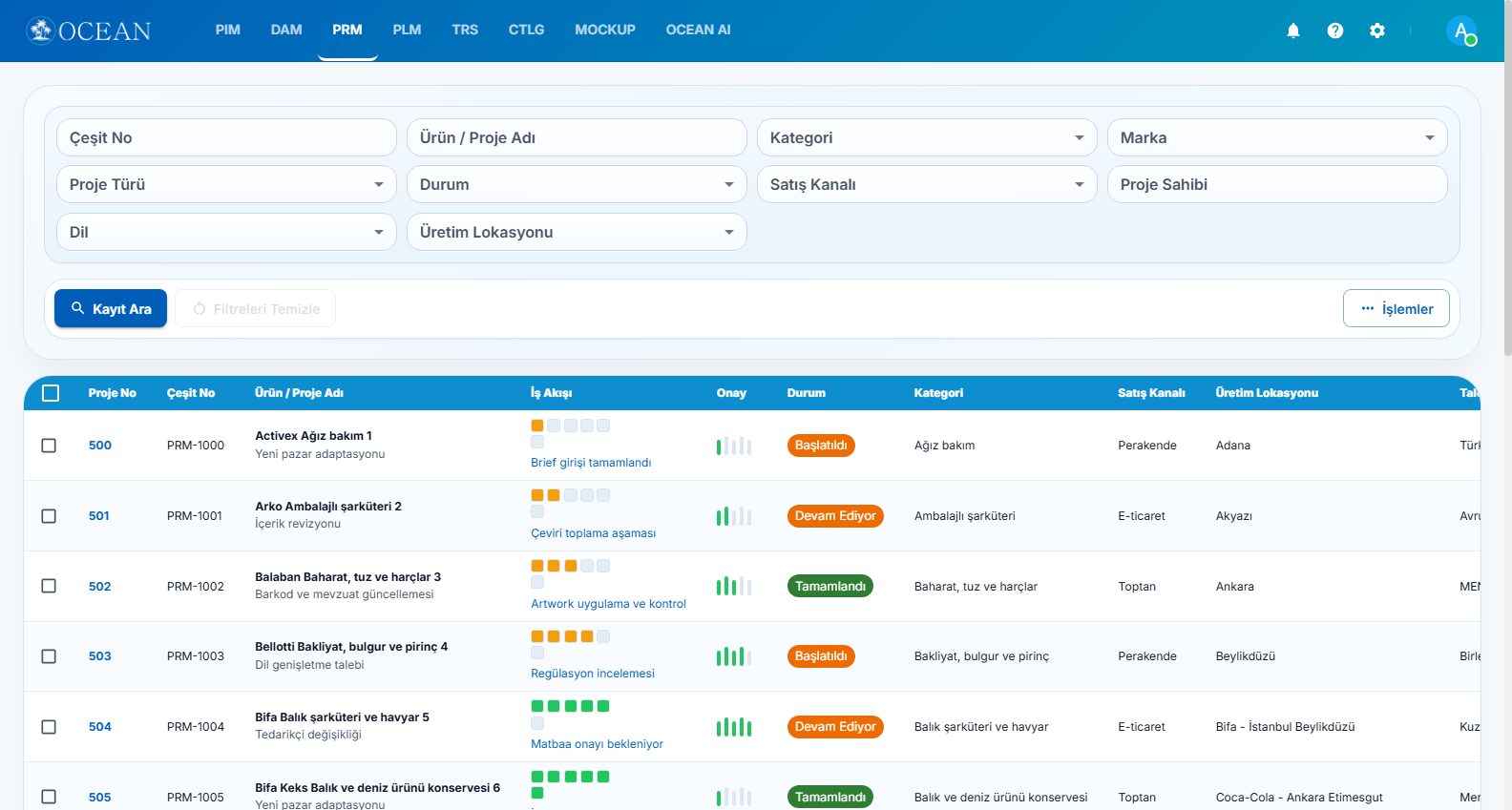Open project number 500 link
The height and width of the screenshot is (810, 1512).
(100, 446)
